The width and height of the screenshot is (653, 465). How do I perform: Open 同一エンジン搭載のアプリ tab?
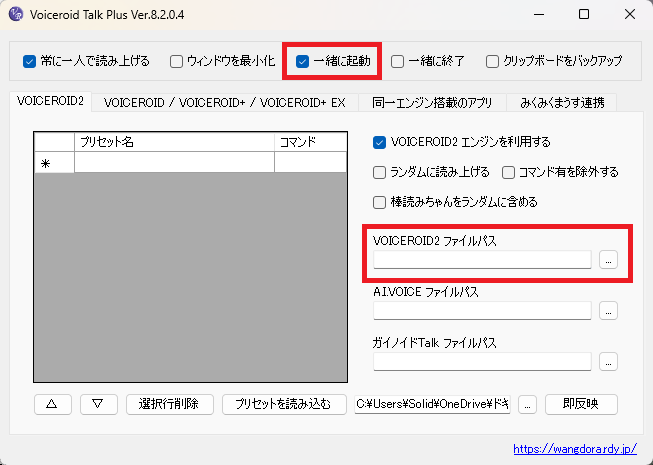click(x=432, y=103)
